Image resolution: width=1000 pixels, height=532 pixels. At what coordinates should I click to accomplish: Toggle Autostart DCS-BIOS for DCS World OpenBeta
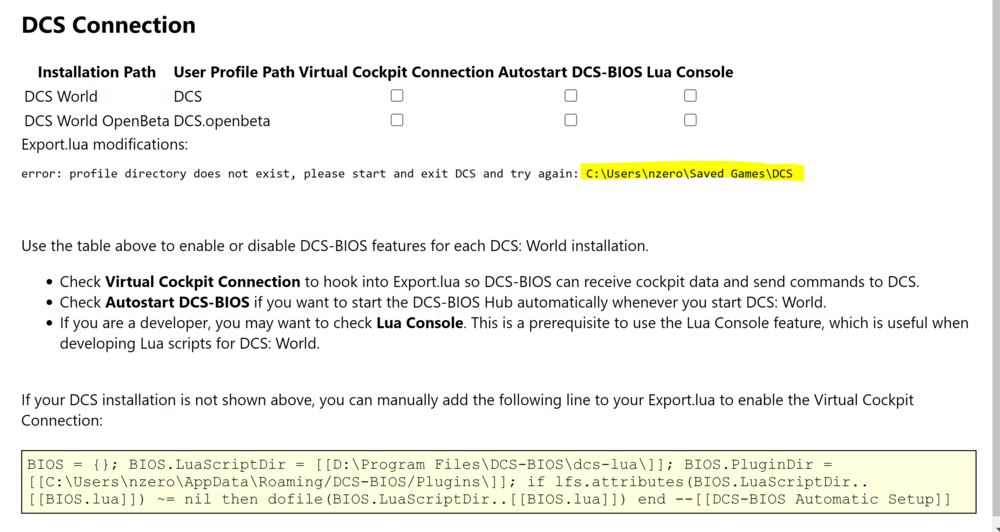(x=570, y=120)
